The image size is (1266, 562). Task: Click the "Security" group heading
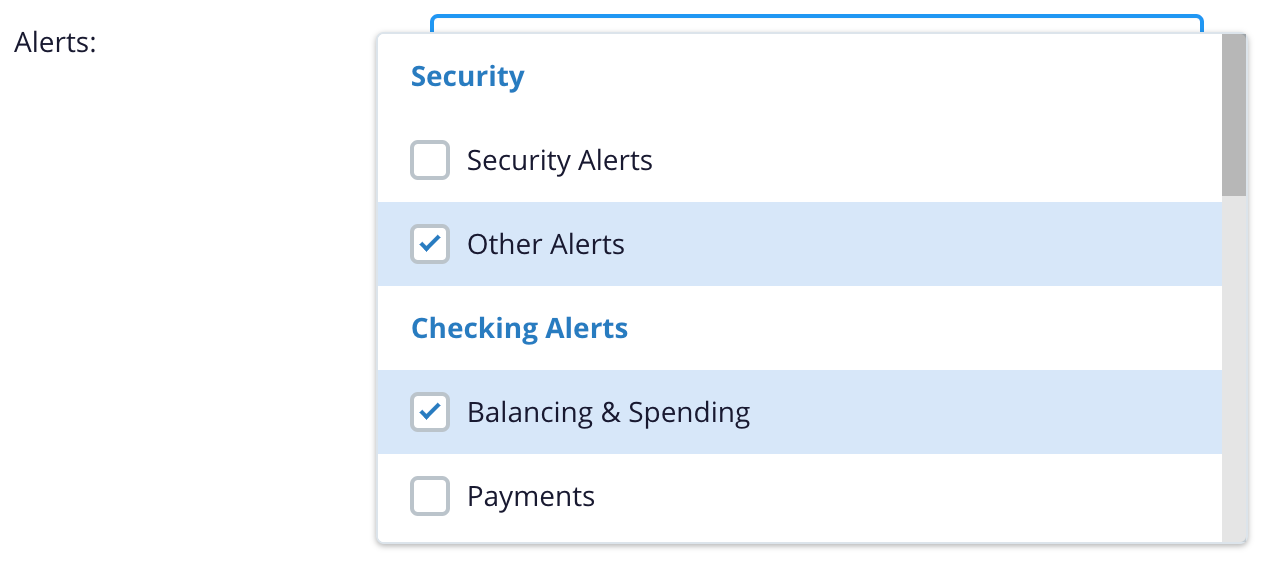tap(467, 77)
